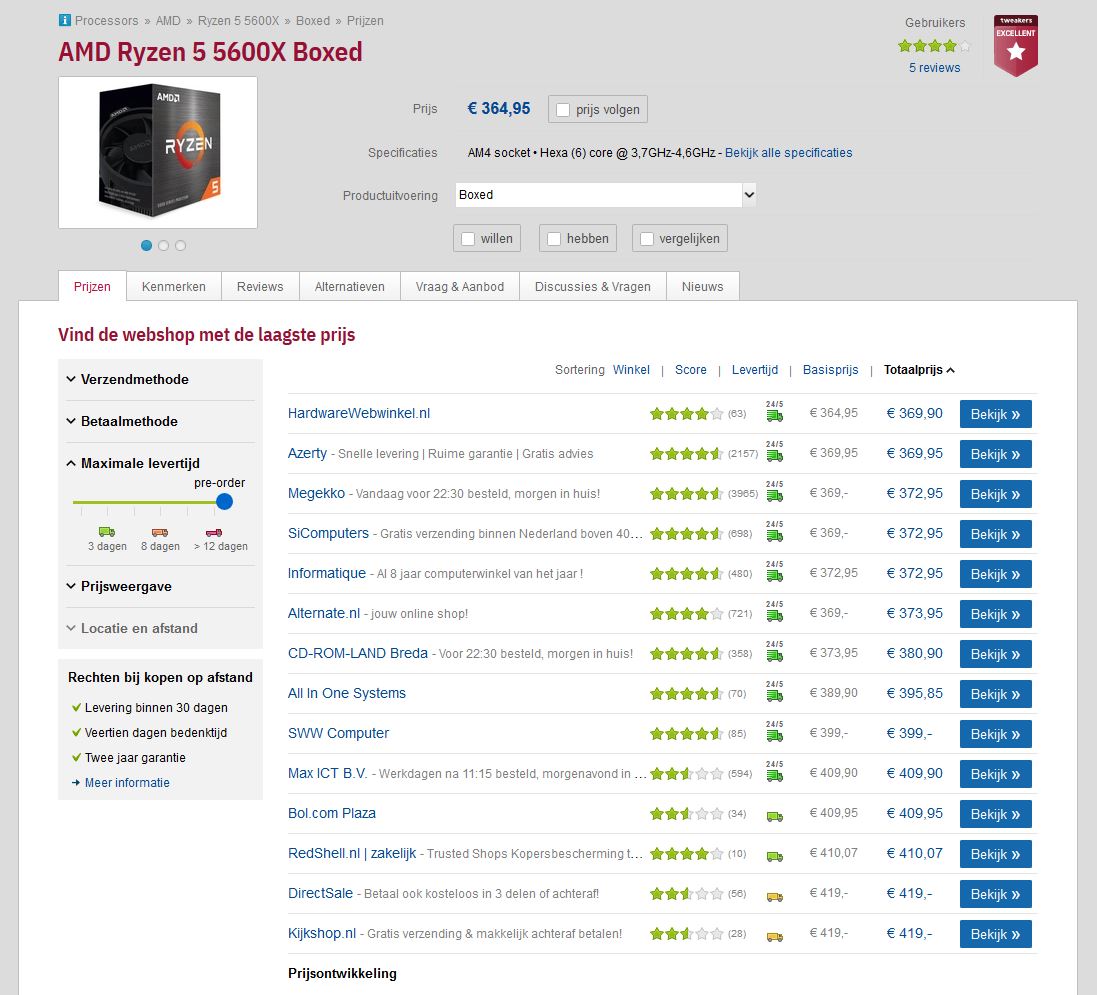
Task: Select the first image carousel dot
Action: [x=146, y=246]
